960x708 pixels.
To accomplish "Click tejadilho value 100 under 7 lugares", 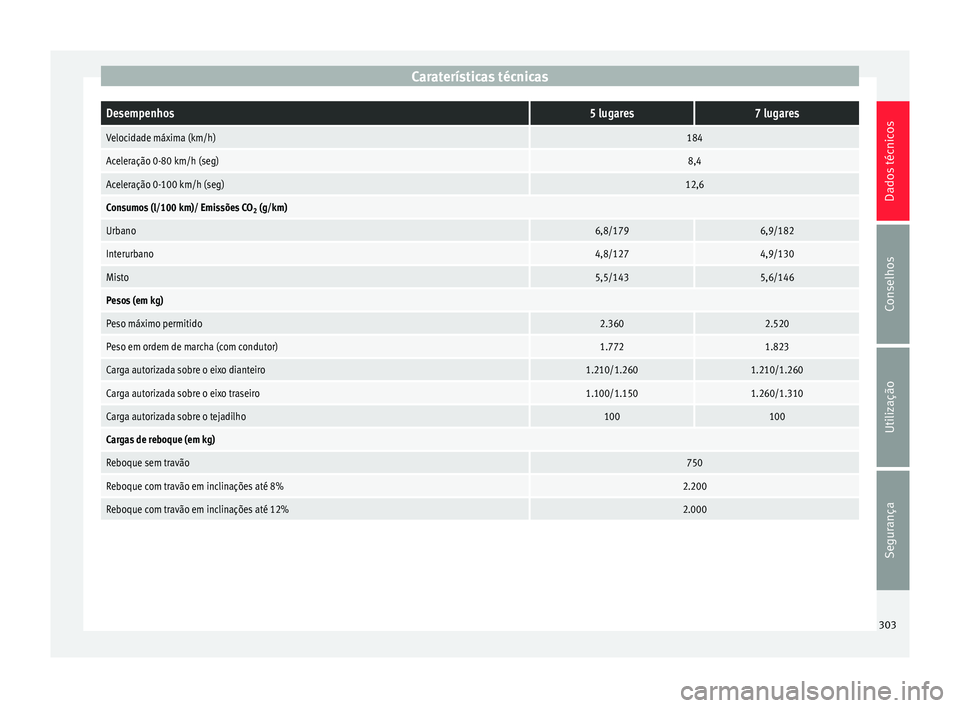I will point(777,416).
